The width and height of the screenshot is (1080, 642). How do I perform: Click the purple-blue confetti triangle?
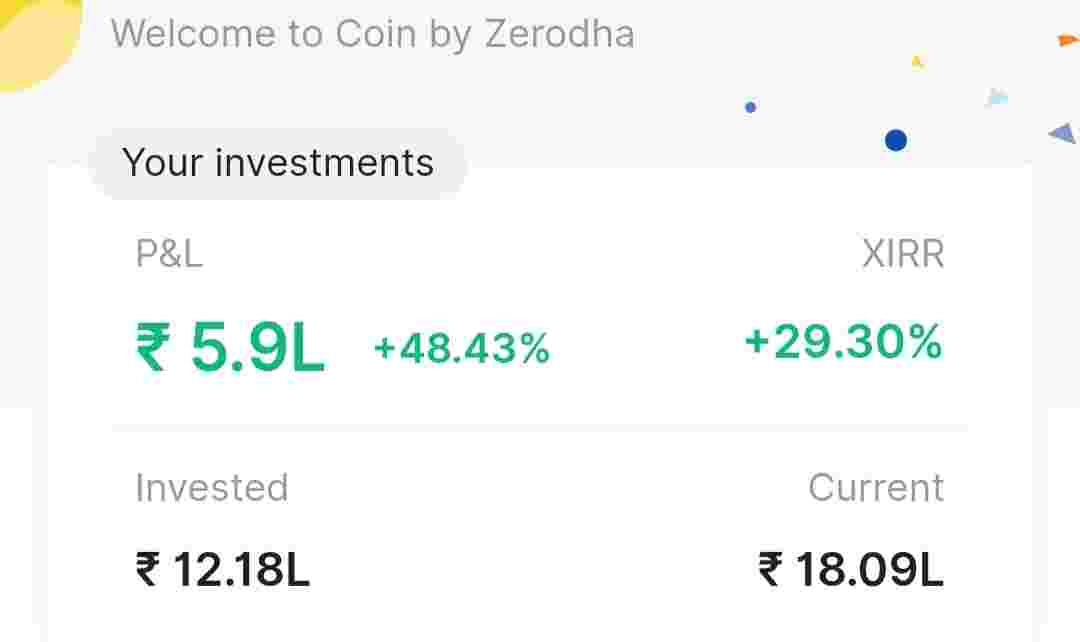click(x=1063, y=132)
